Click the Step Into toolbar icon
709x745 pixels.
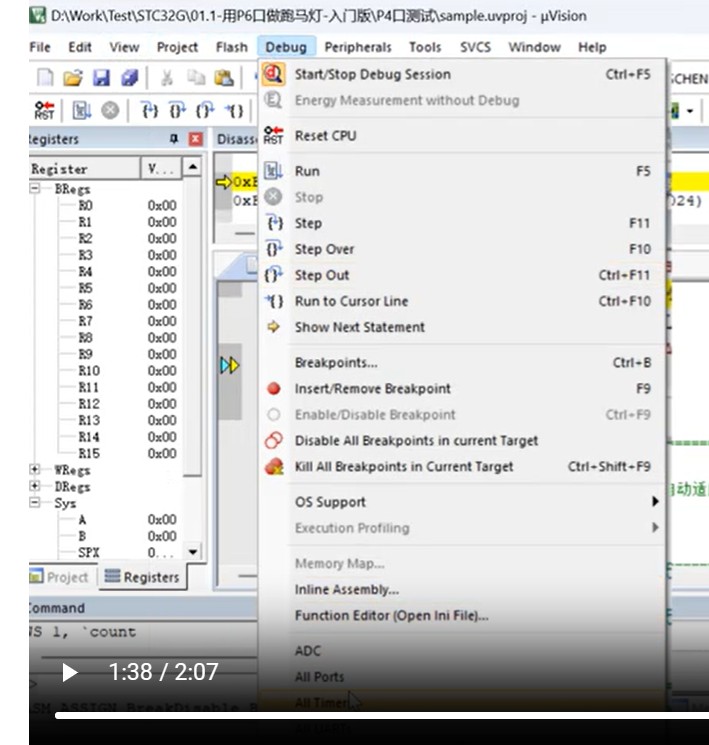click(150, 111)
